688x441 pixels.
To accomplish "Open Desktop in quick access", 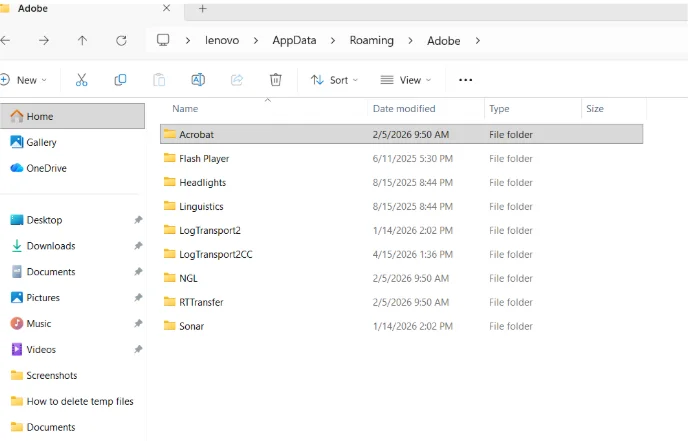I will tap(44, 220).
